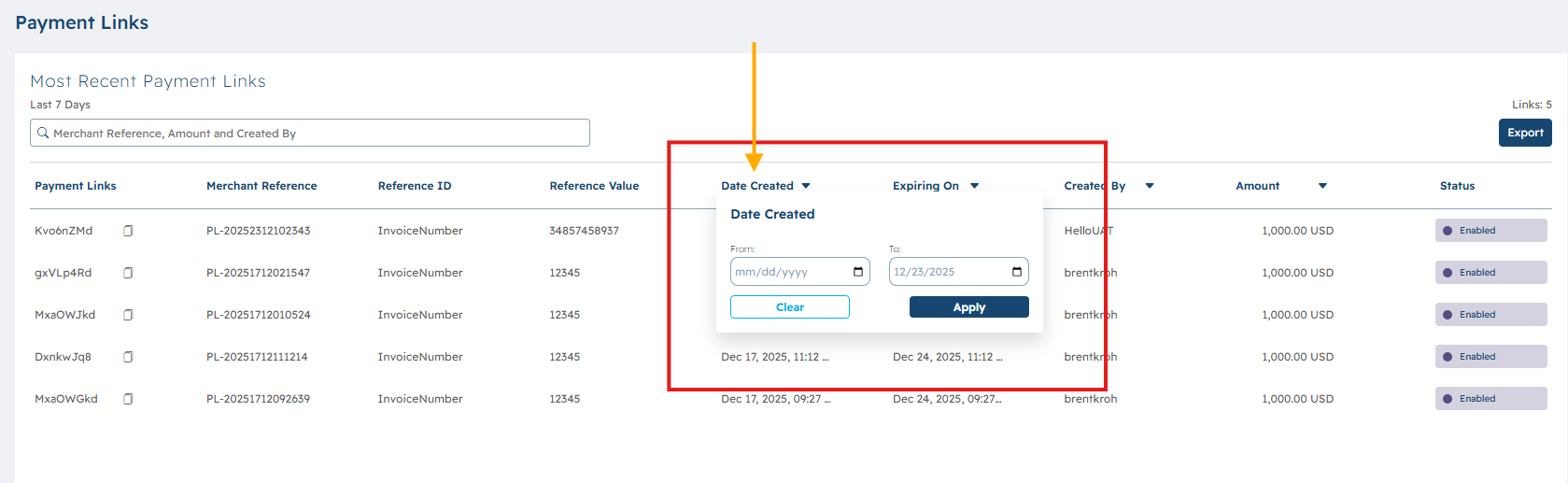Clear the Date Created filter
Image resolution: width=1568 pixels, height=483 pixels.
(x=789, y=307)
